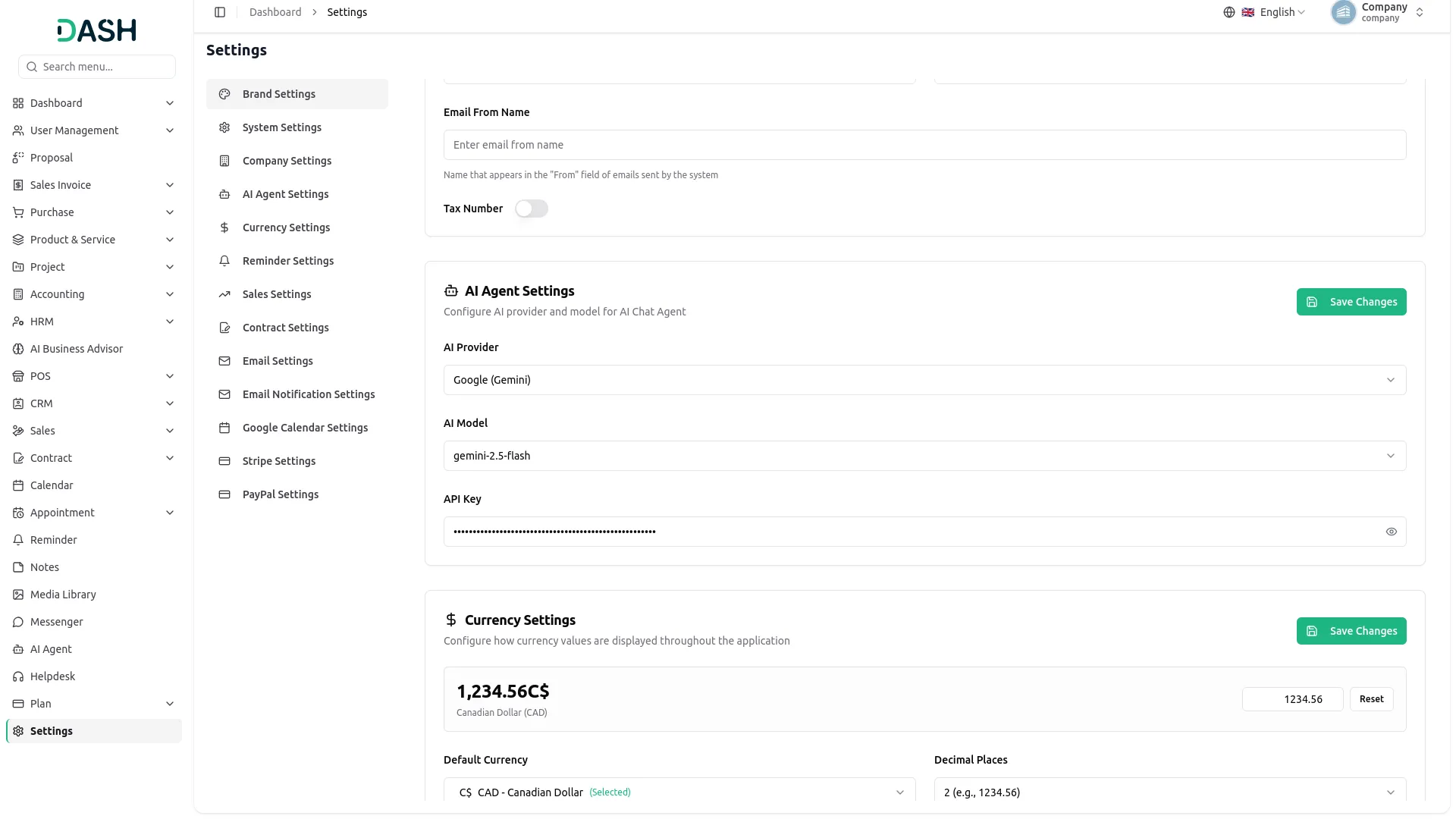1456x819 pixels.
Task: Click the Dashboard breadcrumb link
Action: pyautogui.click(x=275, y=12)
